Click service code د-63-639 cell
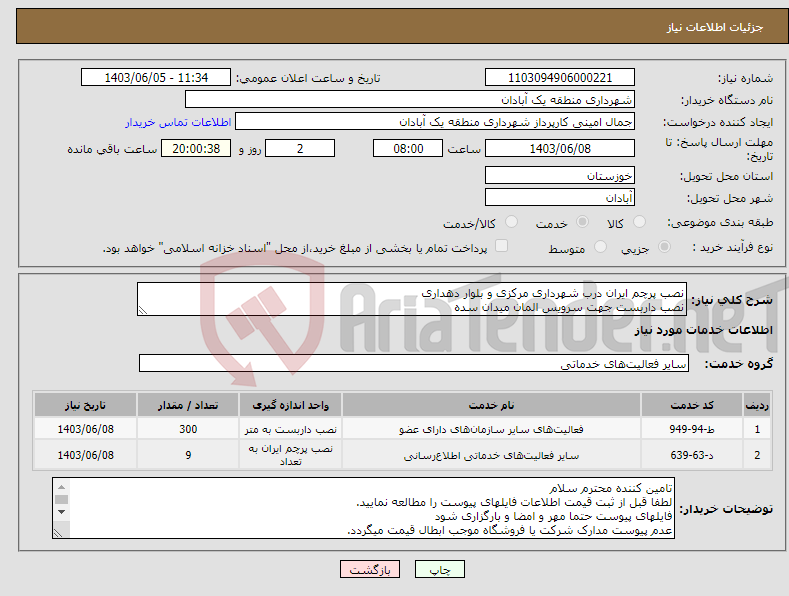This screenshot has height=596, width=789. [692, 455]
